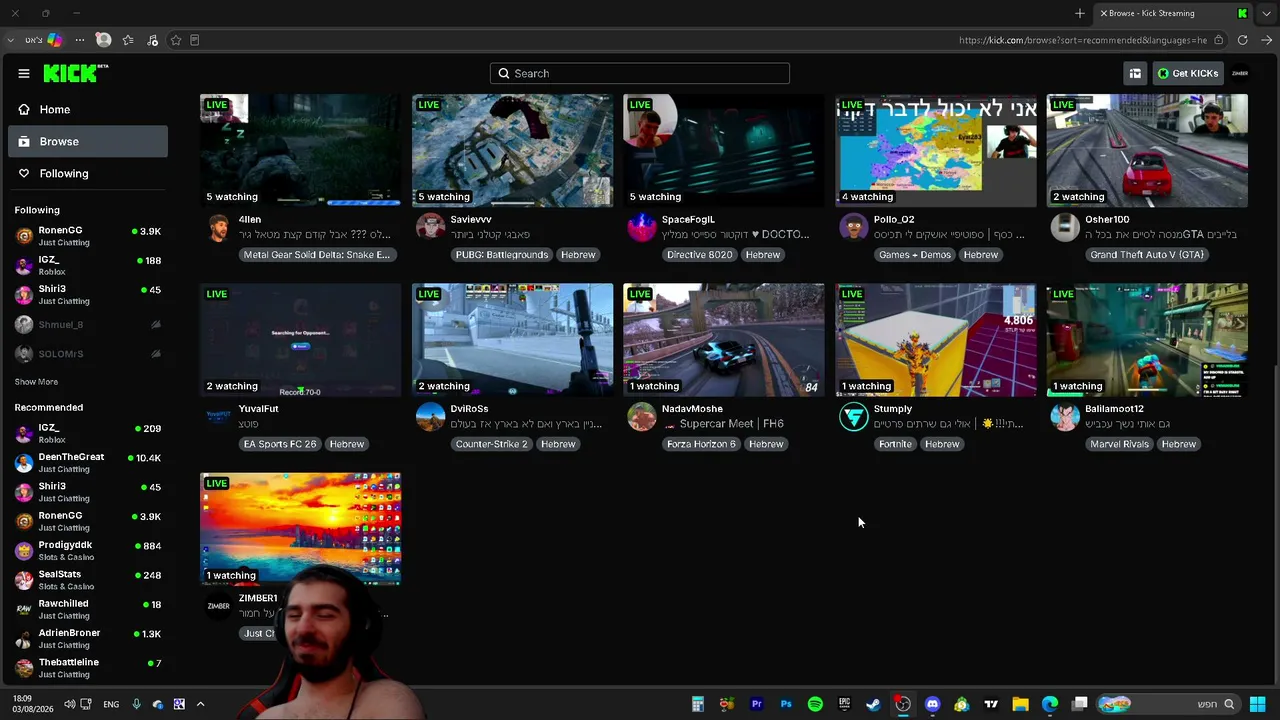The width and height of the screenshot is (1280, 720).
Task: Click the Grand Theft Auto V category tag
Action: (1147, 255)
